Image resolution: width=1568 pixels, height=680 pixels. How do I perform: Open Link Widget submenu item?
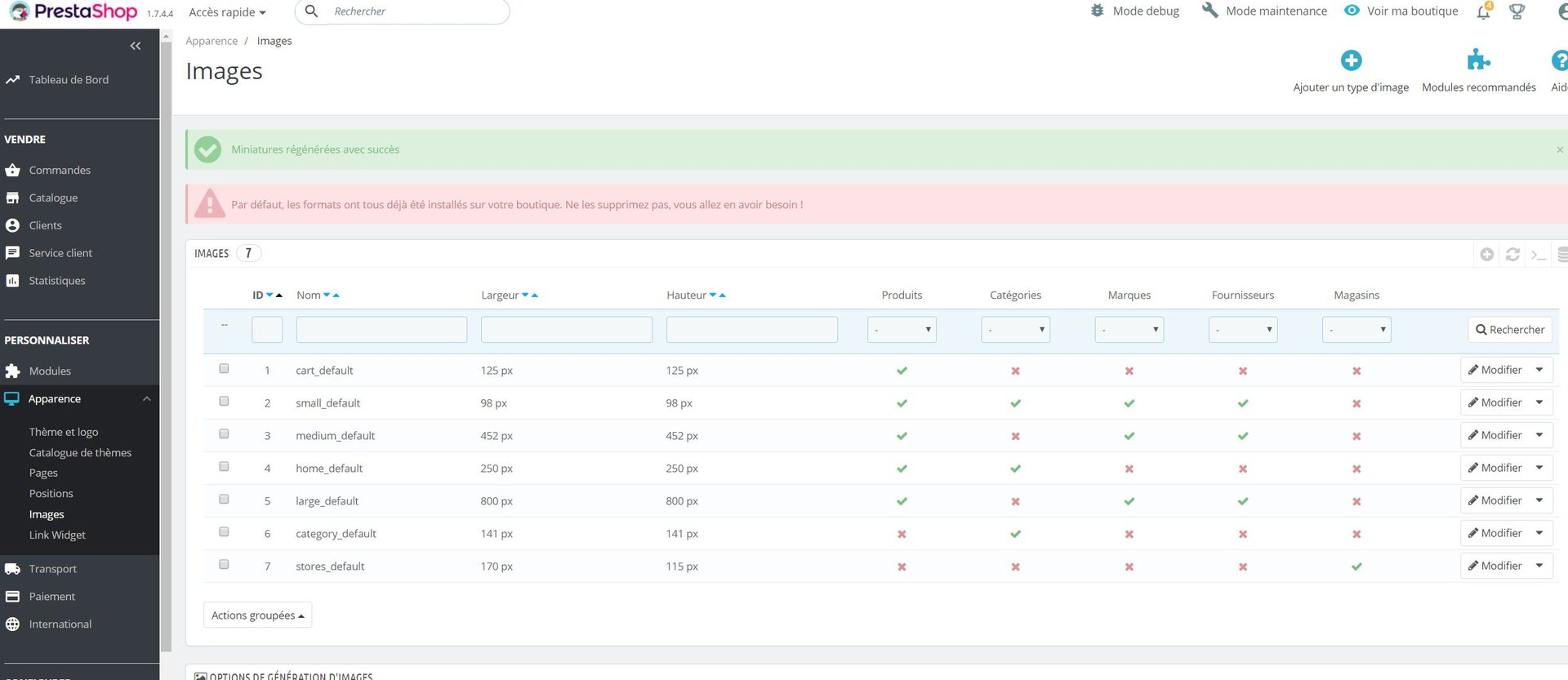57,536
